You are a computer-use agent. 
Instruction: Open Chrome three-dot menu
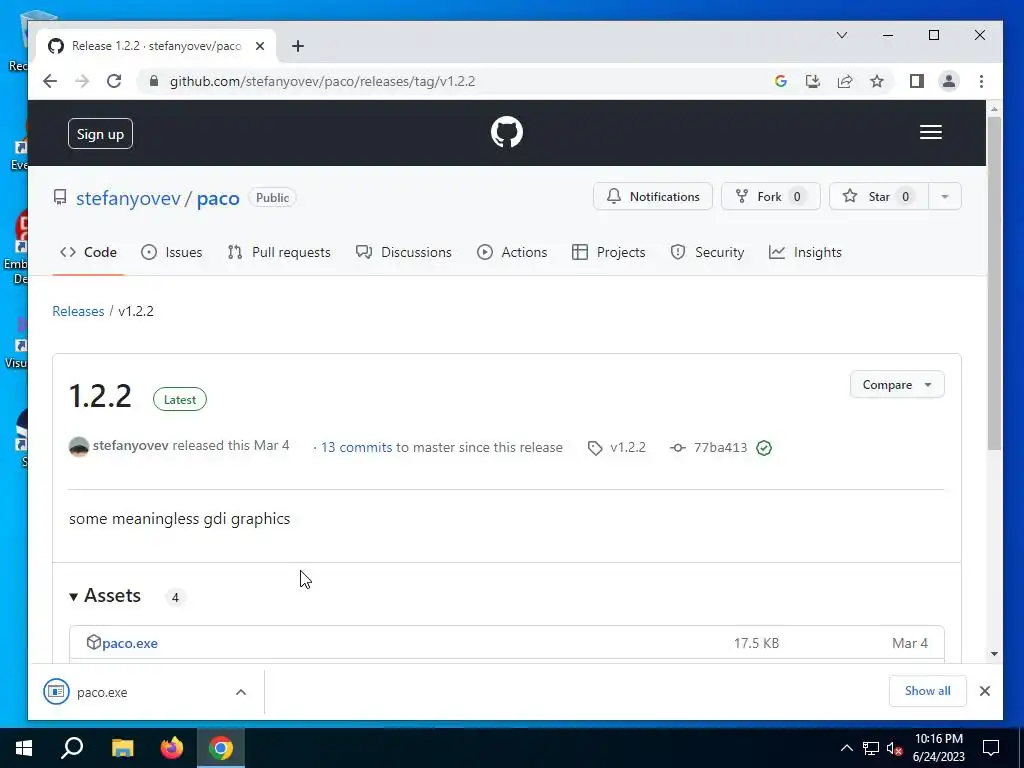[x=981, y=81]
